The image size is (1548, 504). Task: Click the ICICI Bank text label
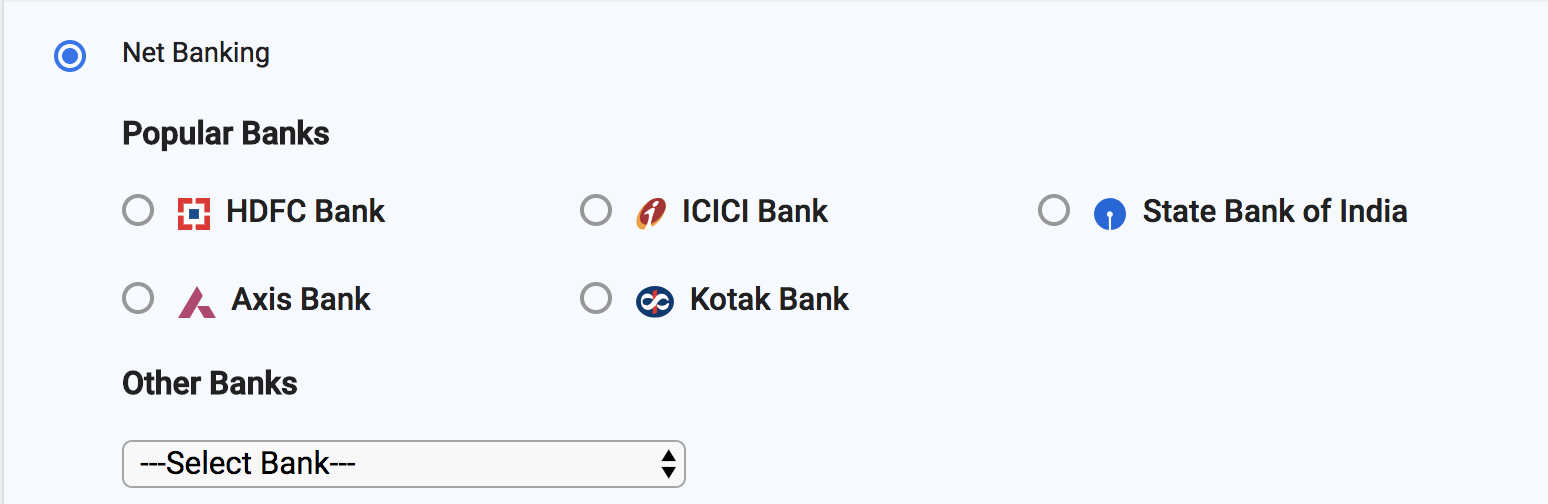click(x=755, y=211)
